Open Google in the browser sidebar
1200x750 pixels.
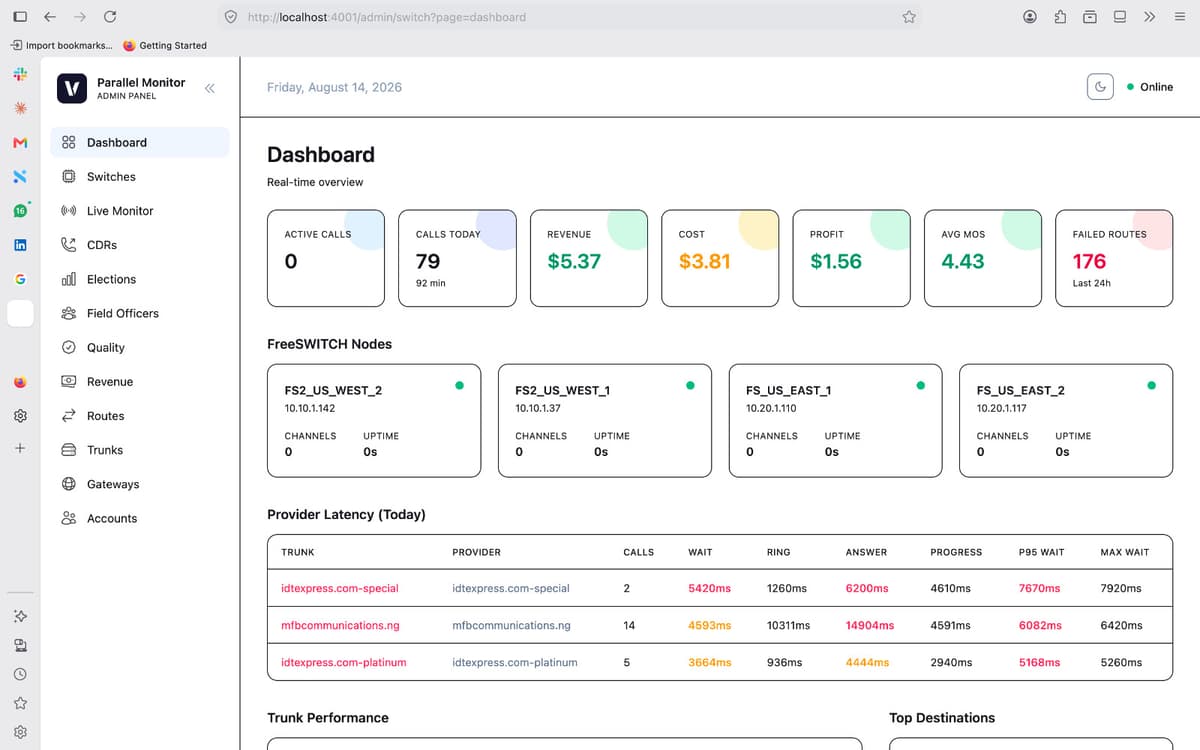[20, 279]
